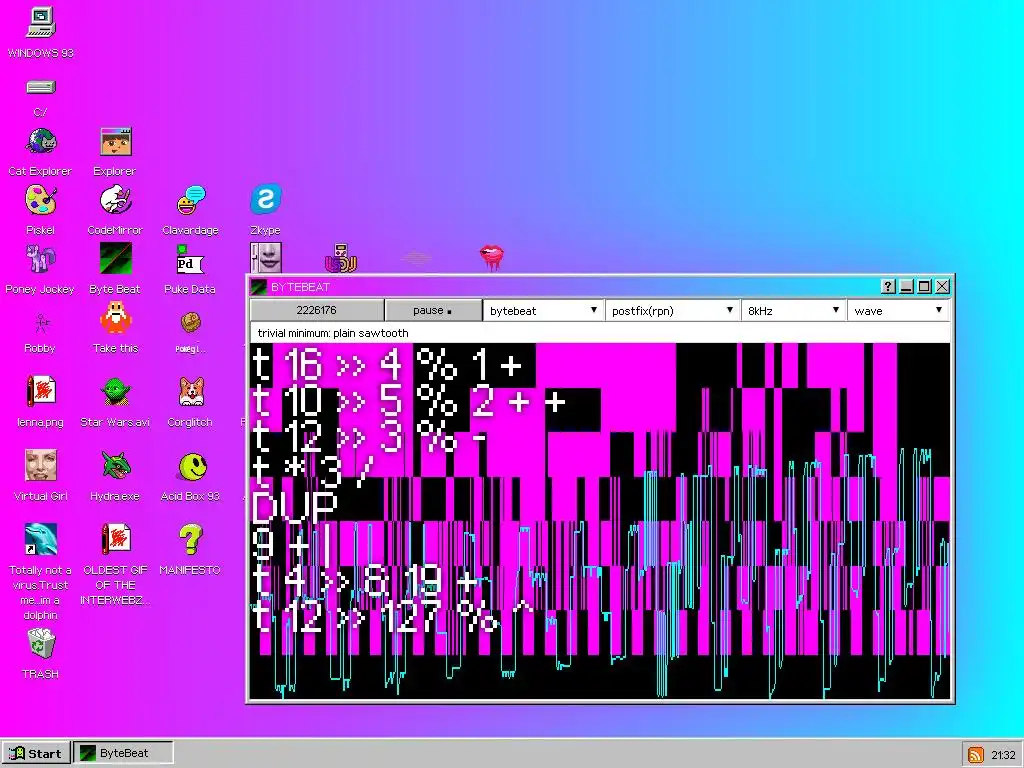
Task: Open the bytebeat mode dropdown
Action: [x=542, y=311]
